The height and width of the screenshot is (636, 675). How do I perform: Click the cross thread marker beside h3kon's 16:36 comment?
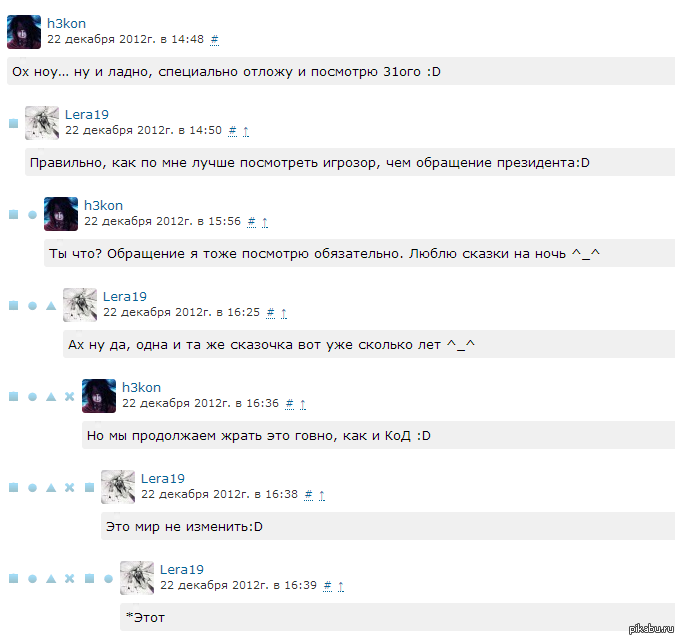tap(69, 397)
